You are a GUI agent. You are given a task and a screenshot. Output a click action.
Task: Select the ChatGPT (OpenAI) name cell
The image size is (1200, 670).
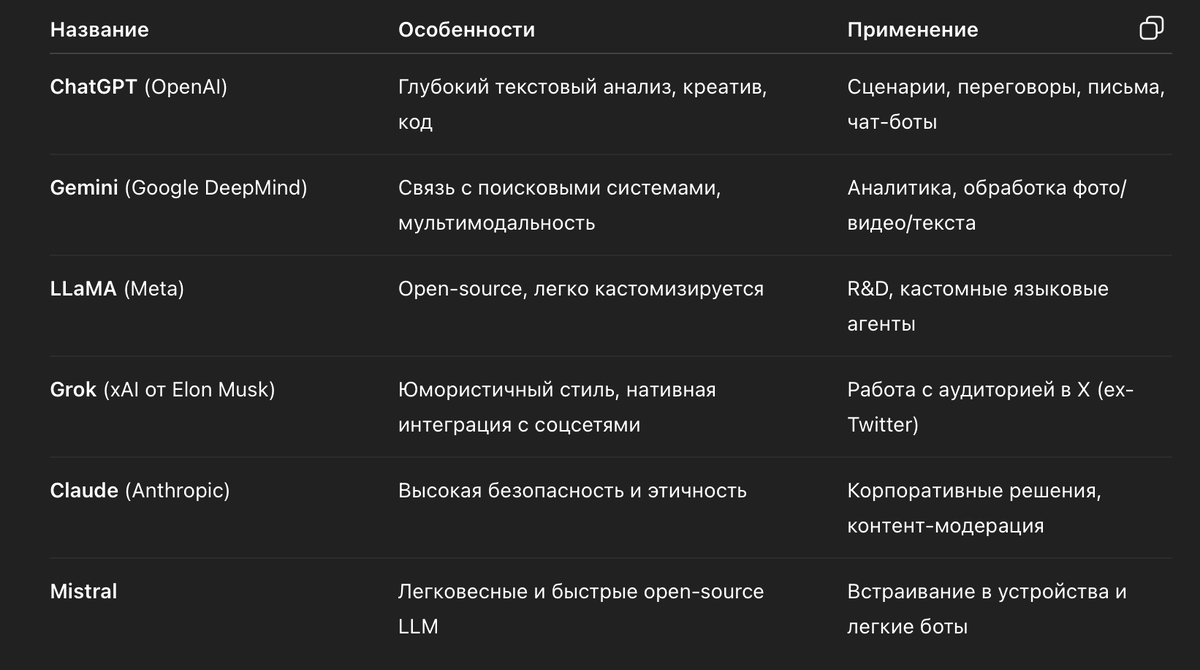click(139, 87)
